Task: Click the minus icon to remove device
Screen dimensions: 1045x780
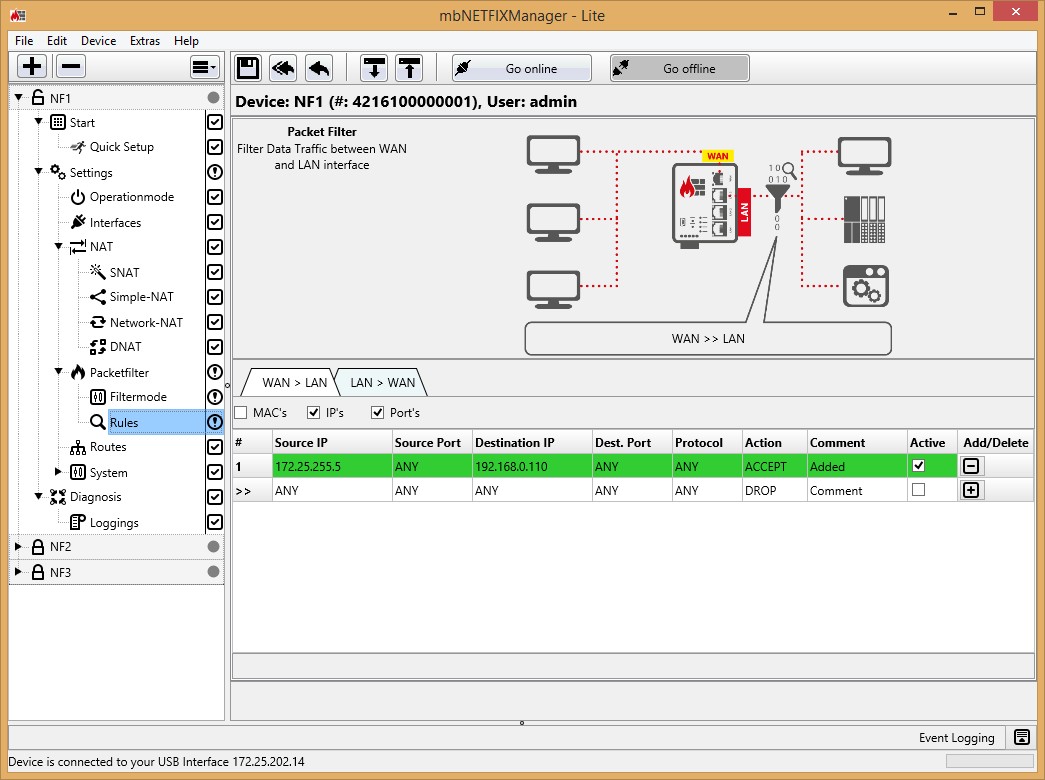Action: (70, 67)
